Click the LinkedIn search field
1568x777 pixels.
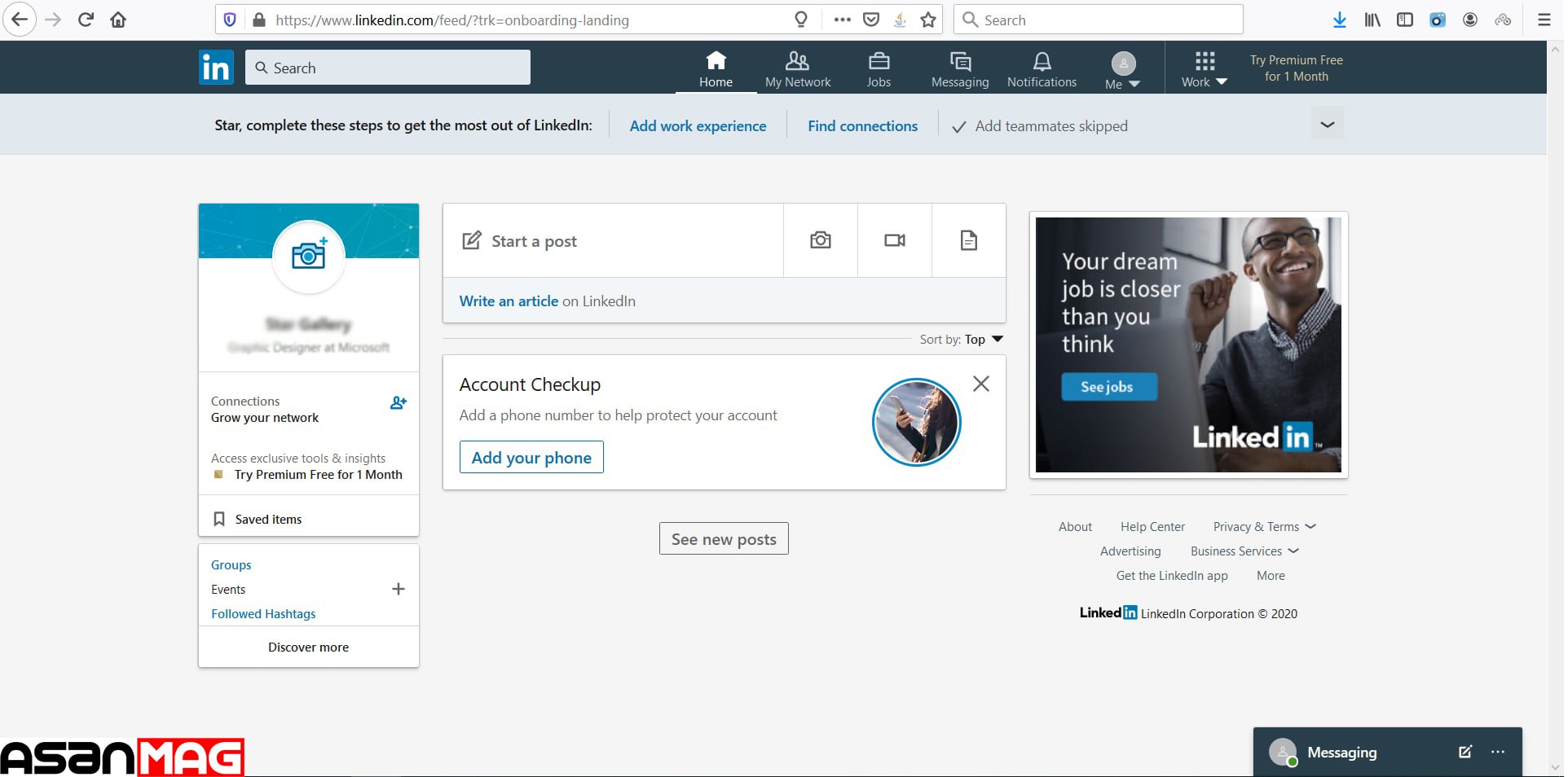point(388,68)
